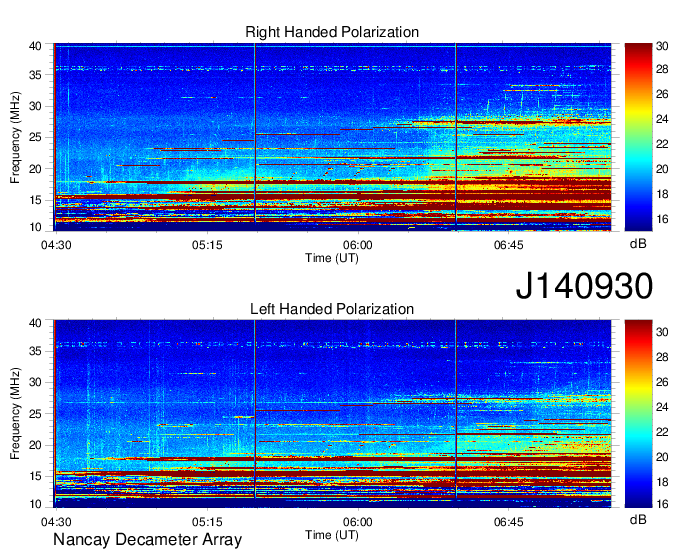The image size is (680, 552).
Task: Click the 06:45 tick on top plot
Action: pos(509,245)
